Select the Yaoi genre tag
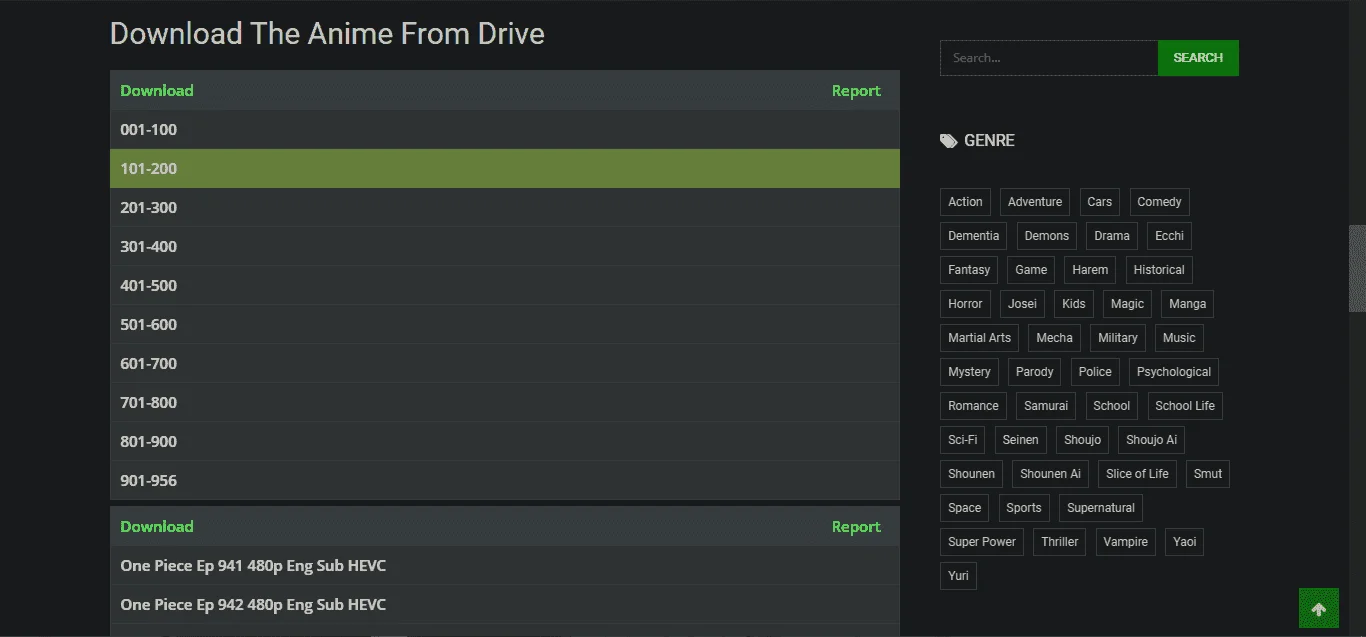The image size is (1366, 637). (x=1185, y=542)
